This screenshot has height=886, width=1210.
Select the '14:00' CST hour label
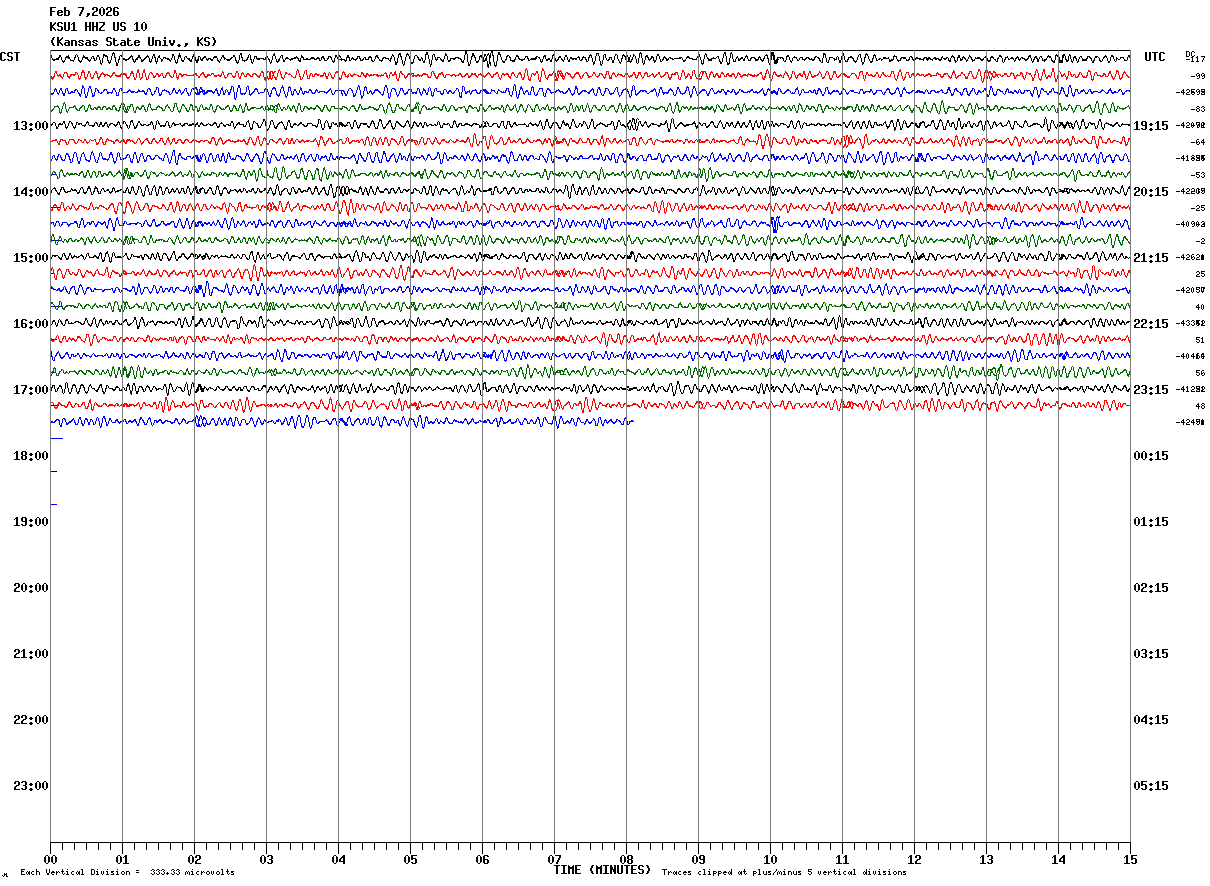coord(31,192)
